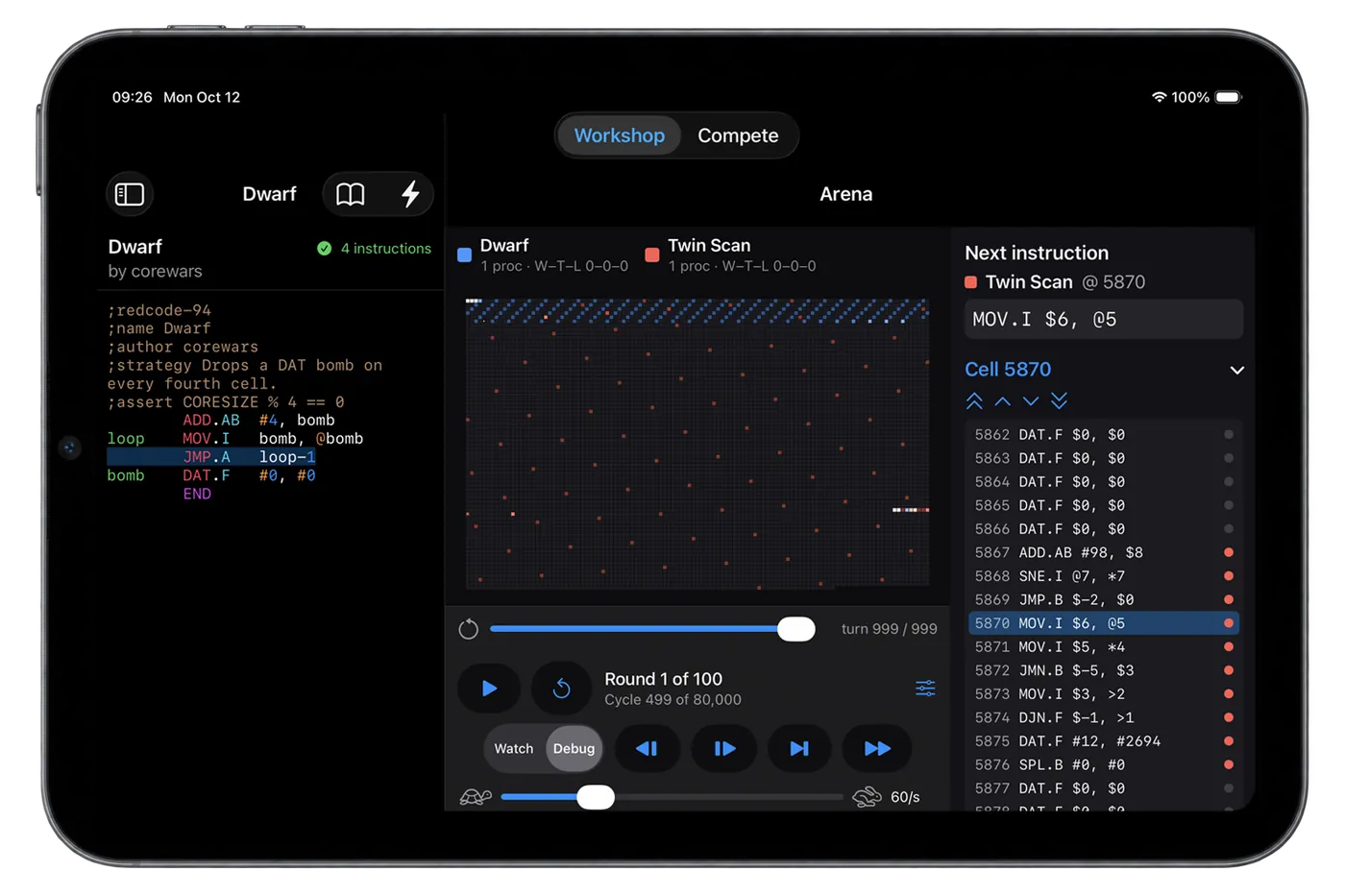Image resolution: width=1345 pixels, height=896 pixels.
Task: Collapse the Cell 5870 section chevron
Action: pyautogui.click(x=1237, y=370)
